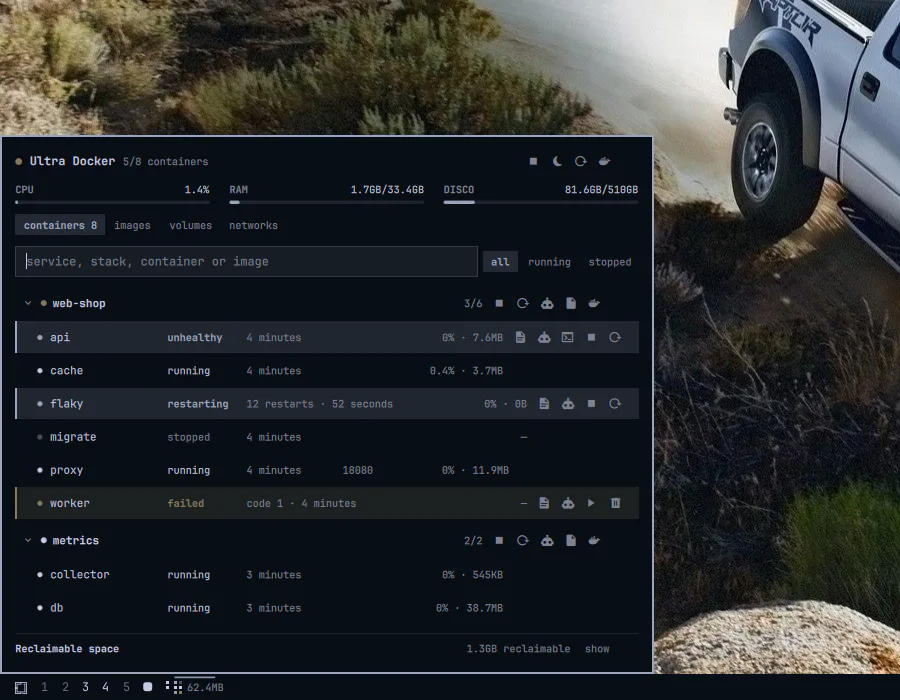Filter list to running containers

click(x=549, y=262)
